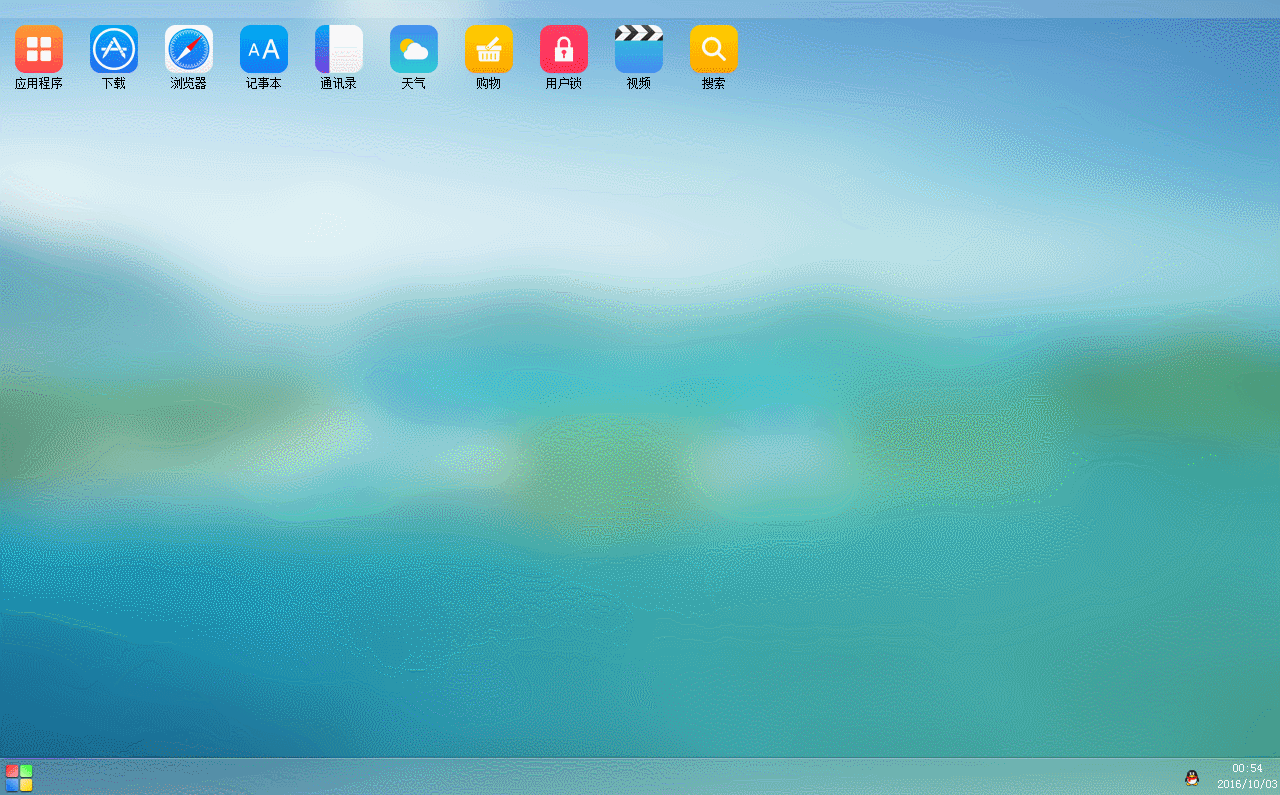The image size is (1280, 795).
Task: Click the 00:54 taskbar clock
Action: point(1247,769)
